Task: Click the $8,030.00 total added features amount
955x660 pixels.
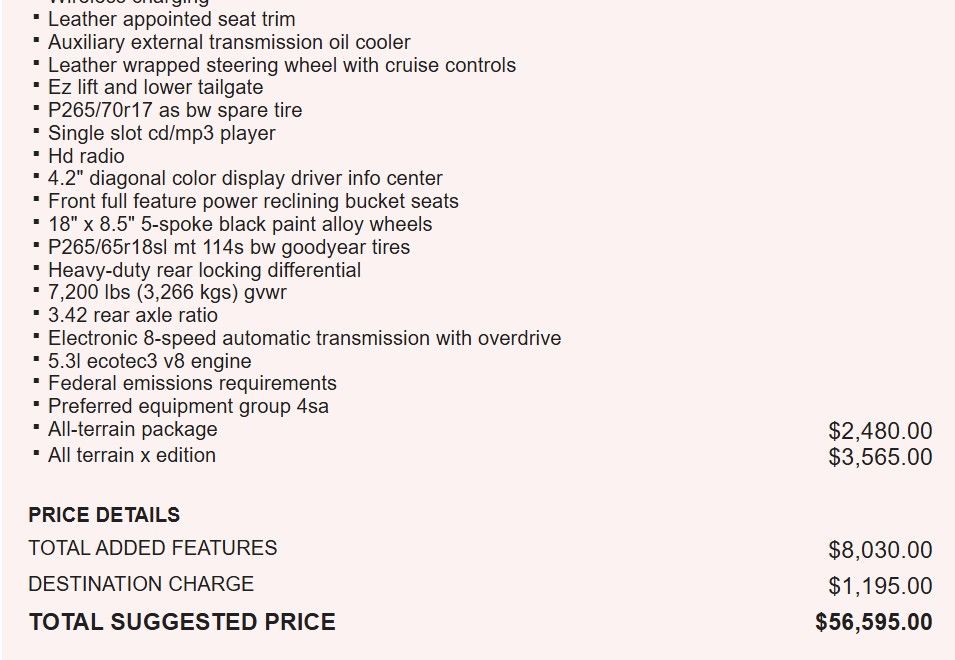Action: pos(879,550)
